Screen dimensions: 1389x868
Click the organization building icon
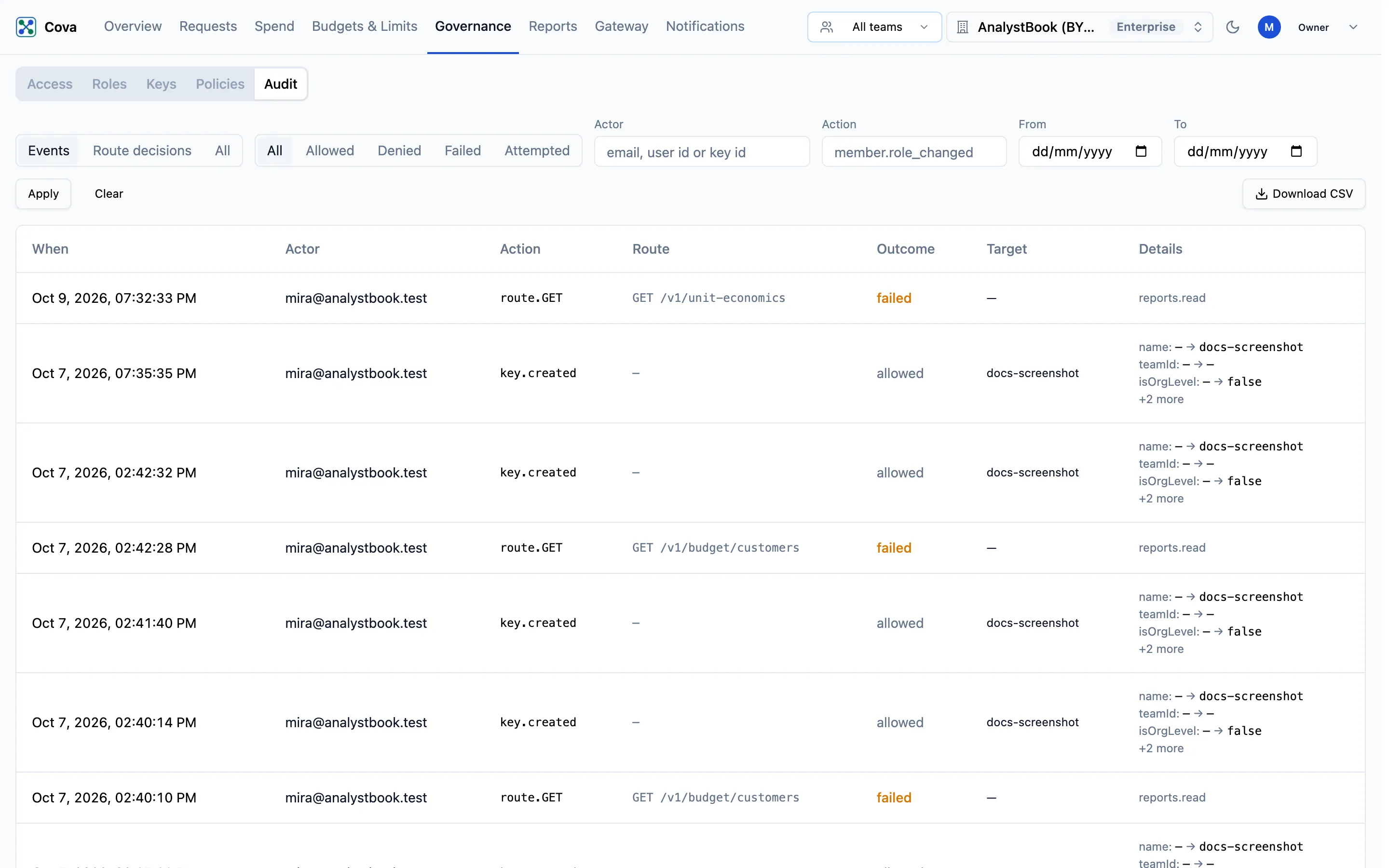point(963,27)
